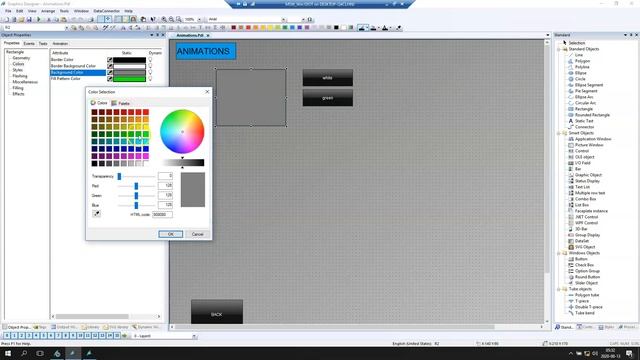Click the color wheel in dialog
640x360 pixels.
click(x=182, y=131)
